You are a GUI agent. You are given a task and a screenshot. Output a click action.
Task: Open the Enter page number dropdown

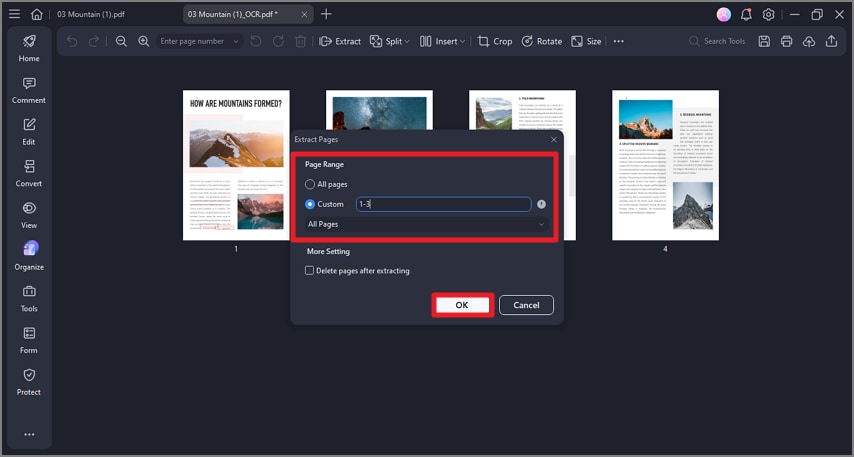point(199,41)
